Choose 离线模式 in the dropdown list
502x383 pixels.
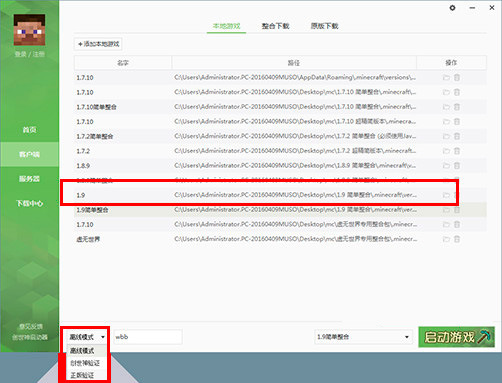pos(87,351)
